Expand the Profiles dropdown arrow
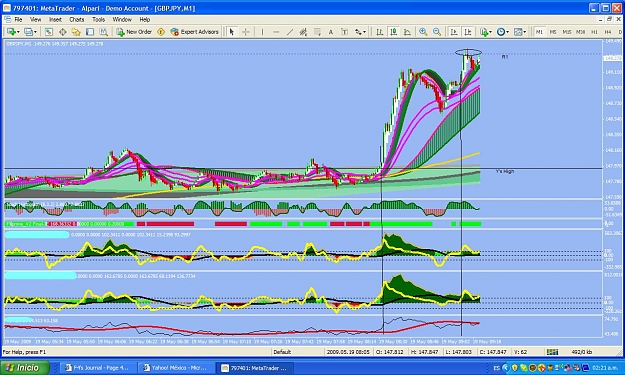Viewport: 625px width, 375px height. 35,32
